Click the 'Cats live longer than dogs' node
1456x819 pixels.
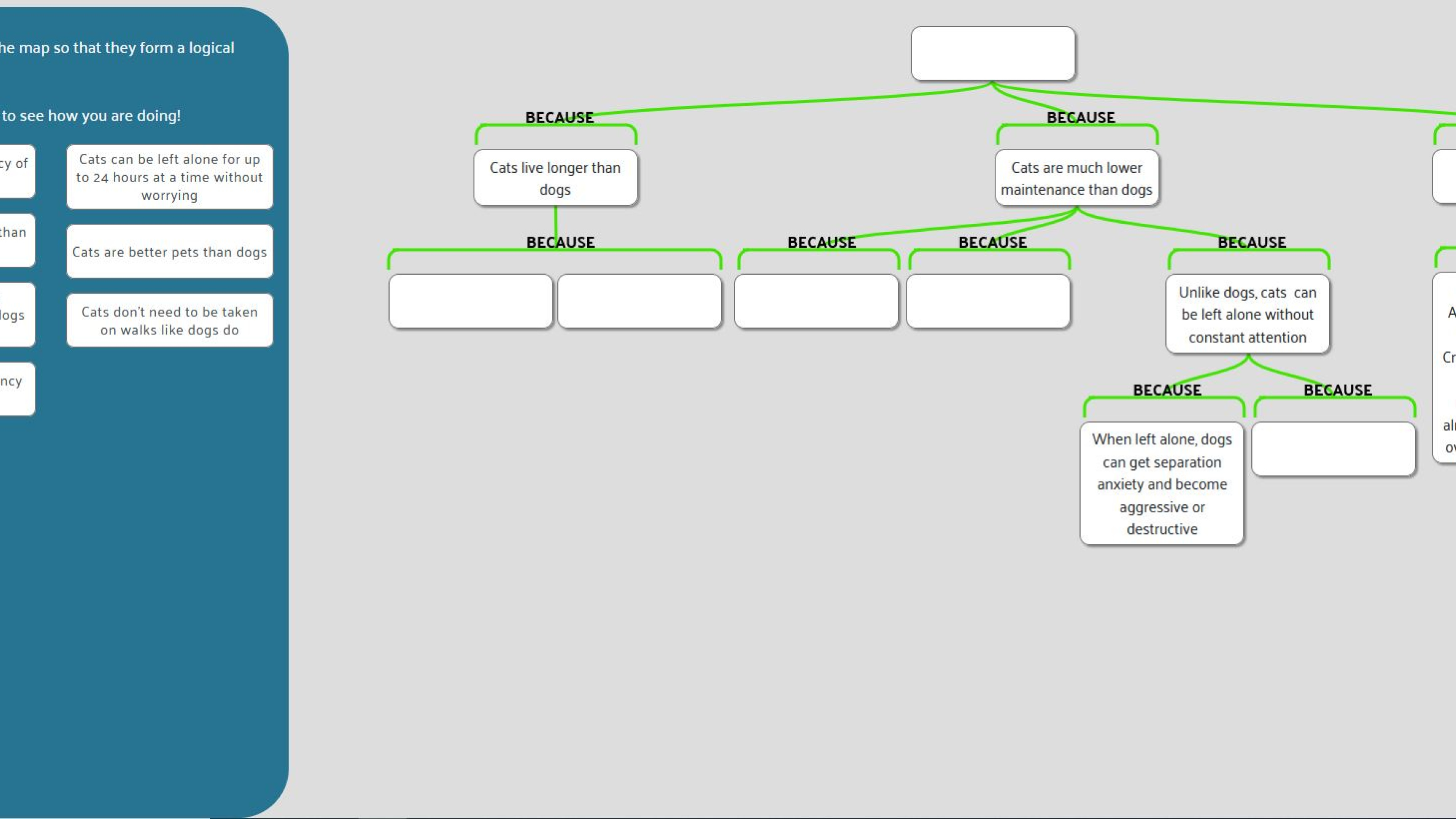(555, 178)
